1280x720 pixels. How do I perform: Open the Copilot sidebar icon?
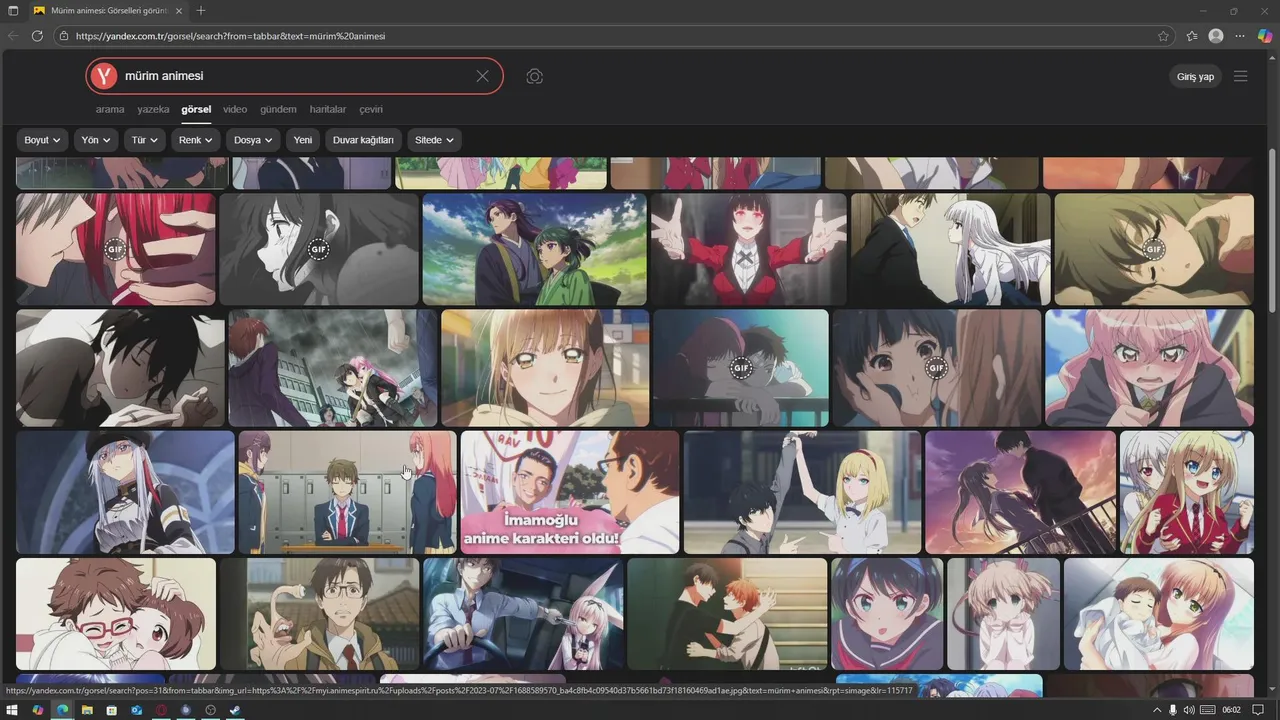click(x=1265, y=36)
